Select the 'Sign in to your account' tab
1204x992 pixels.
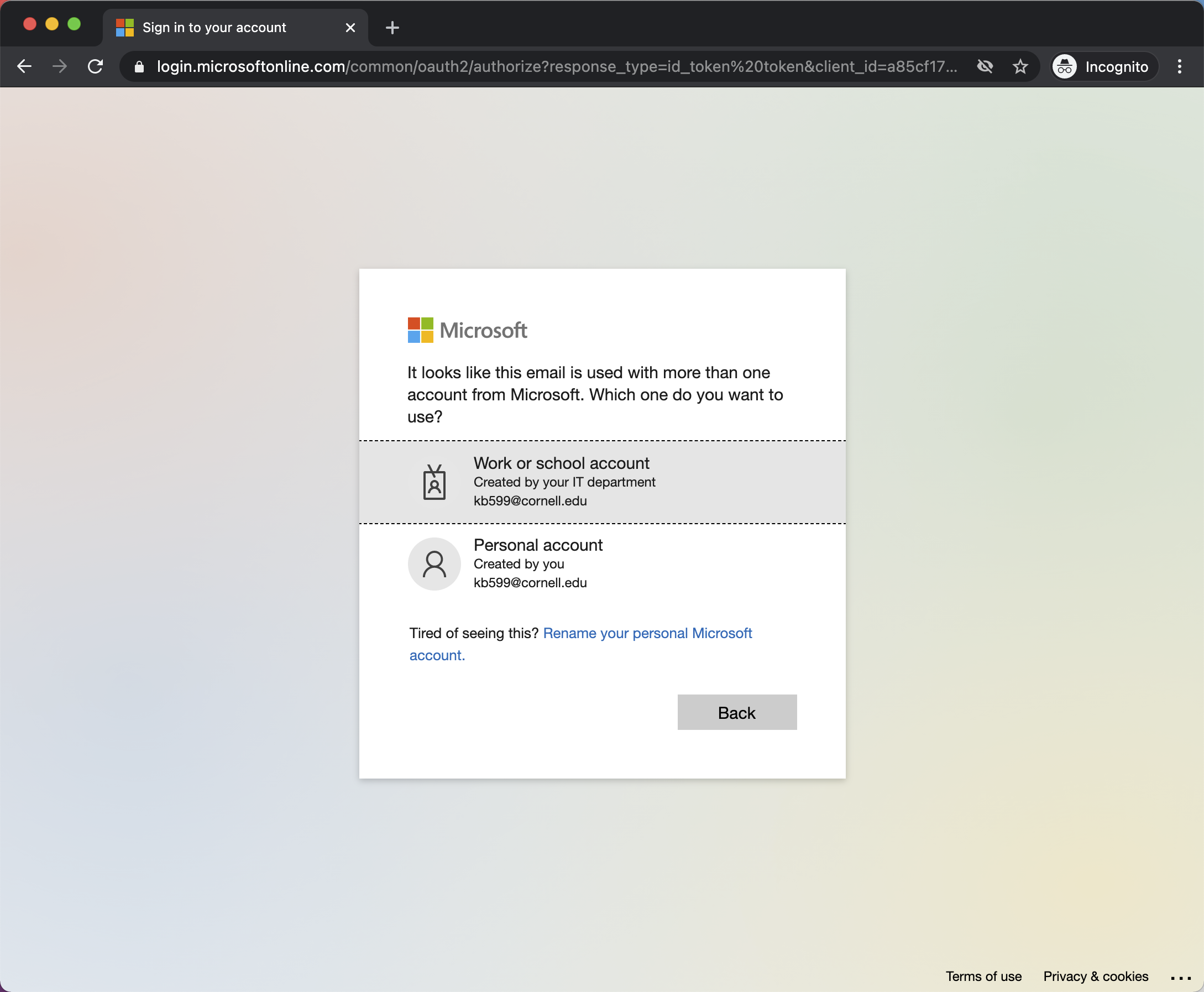coord(235,28)
